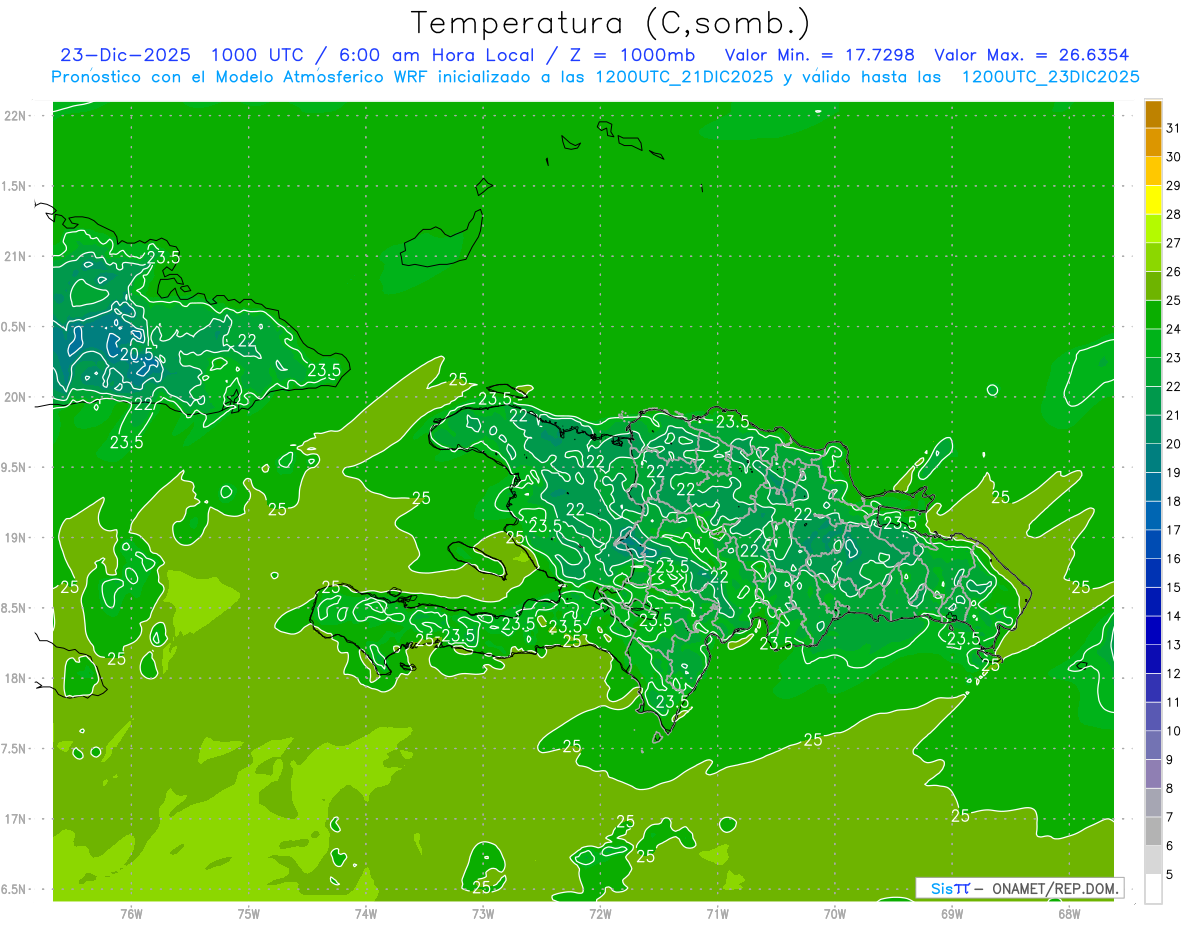Click the '68W' longitude axis label
The image size is (1200, 927).
1069,913
